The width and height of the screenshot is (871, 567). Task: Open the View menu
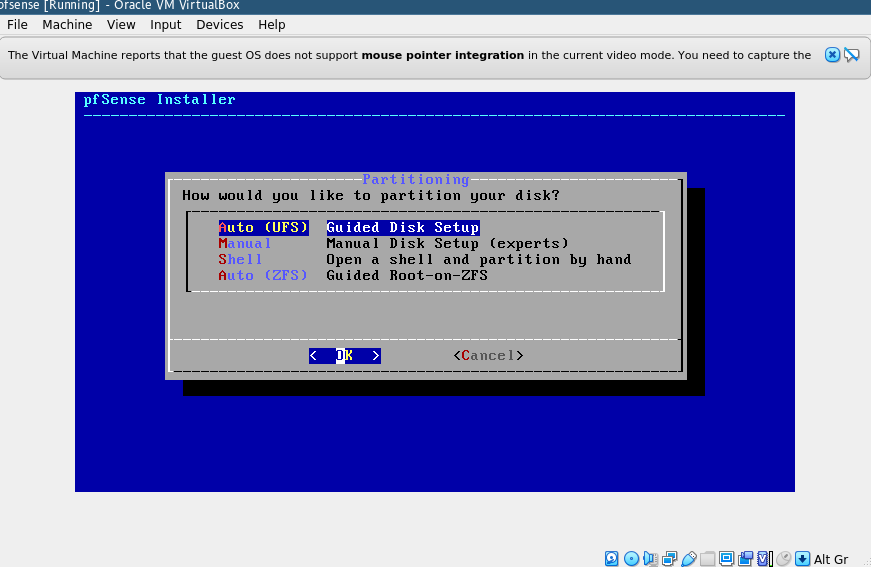pyautogui.click(x=121, y=24)
